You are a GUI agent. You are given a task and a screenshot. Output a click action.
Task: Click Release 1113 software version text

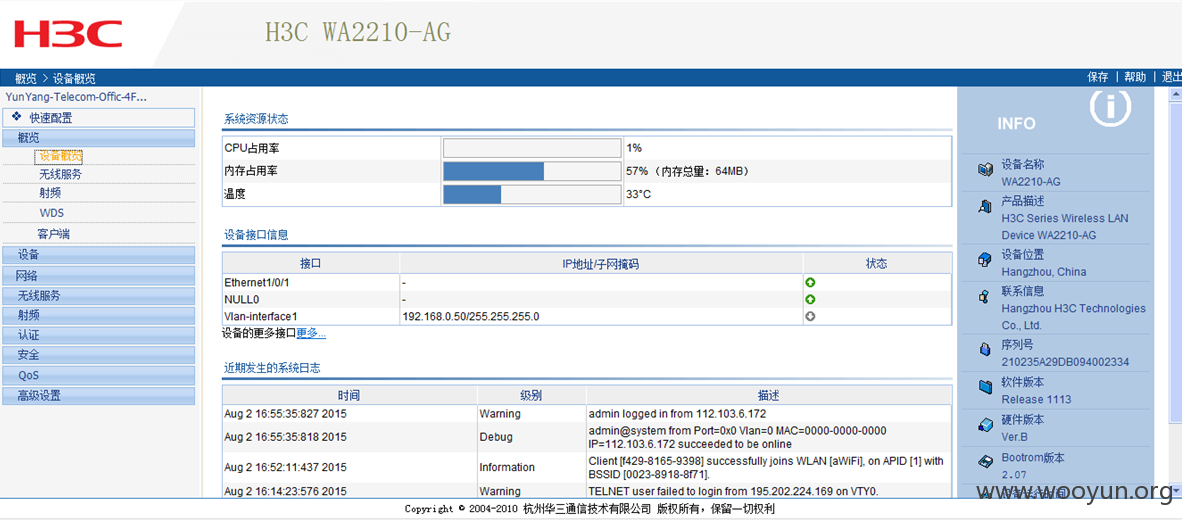1036,399
